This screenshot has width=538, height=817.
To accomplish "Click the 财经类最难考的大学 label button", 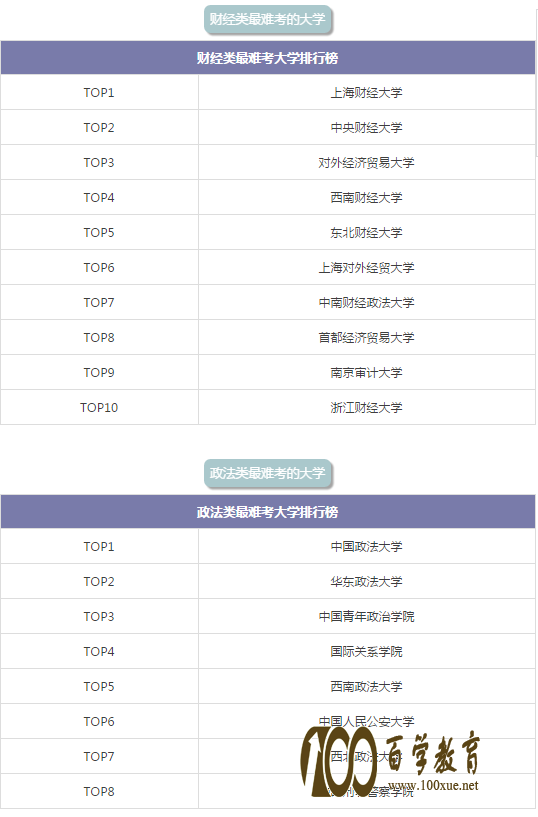I will click(x=268, y=20).
